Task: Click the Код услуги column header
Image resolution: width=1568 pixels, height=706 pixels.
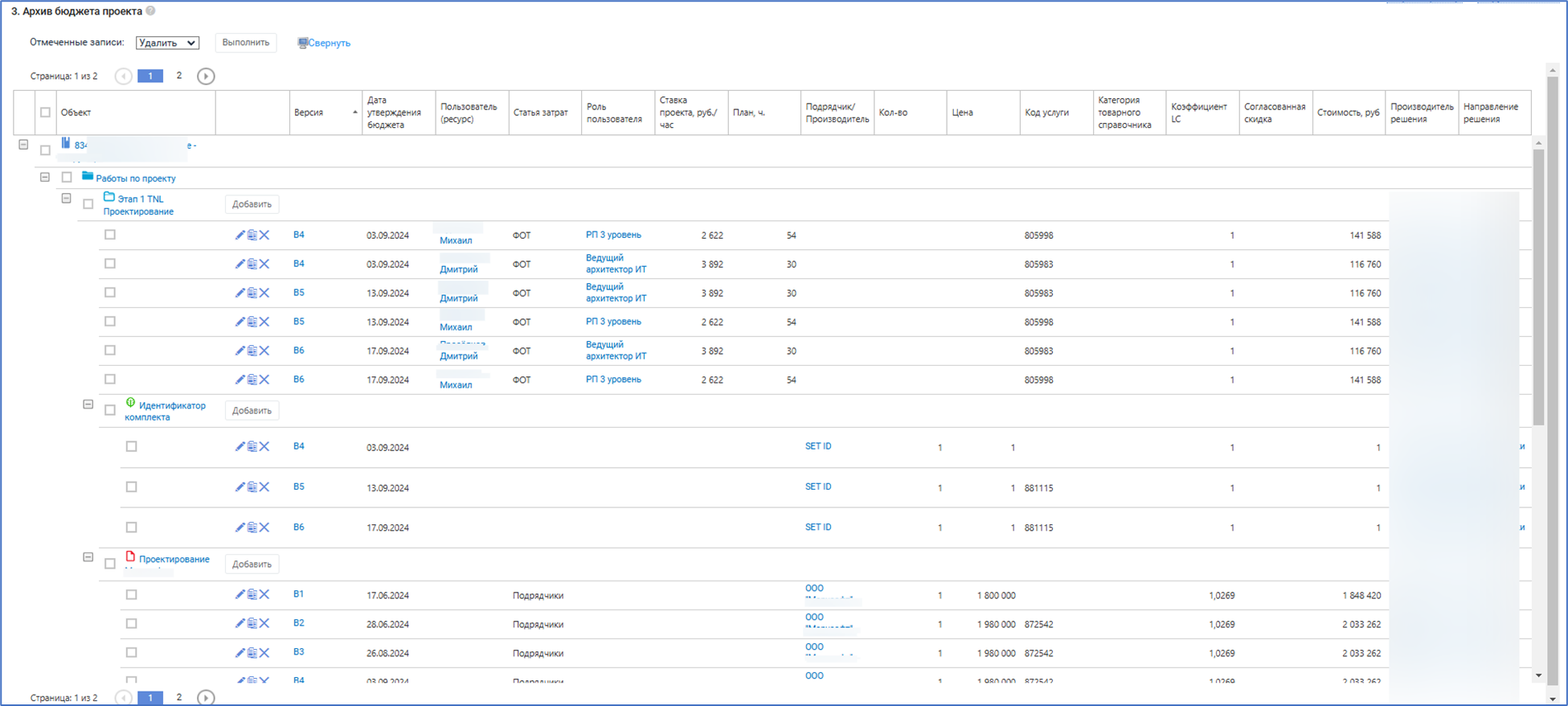Action: [x=1057, y=113]
